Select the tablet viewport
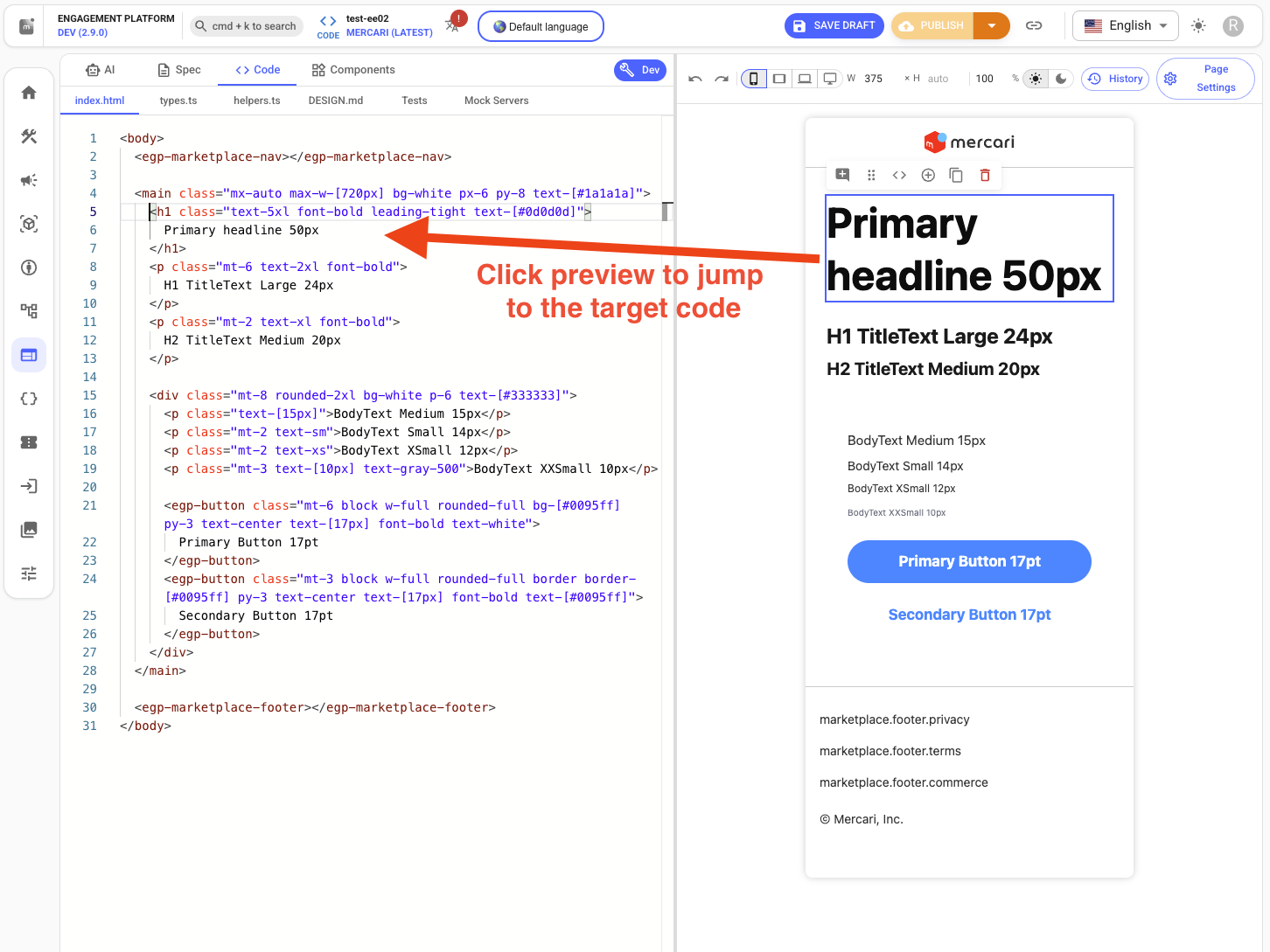The height and width of the screenshot is (952, 1270). point(779,79)
